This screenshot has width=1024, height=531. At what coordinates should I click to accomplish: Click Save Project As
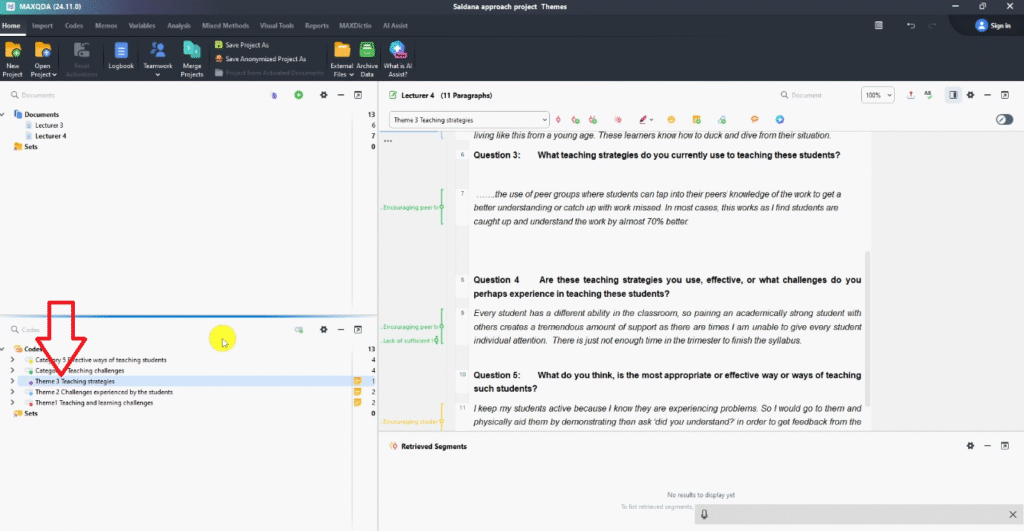[x=246, y=45]
